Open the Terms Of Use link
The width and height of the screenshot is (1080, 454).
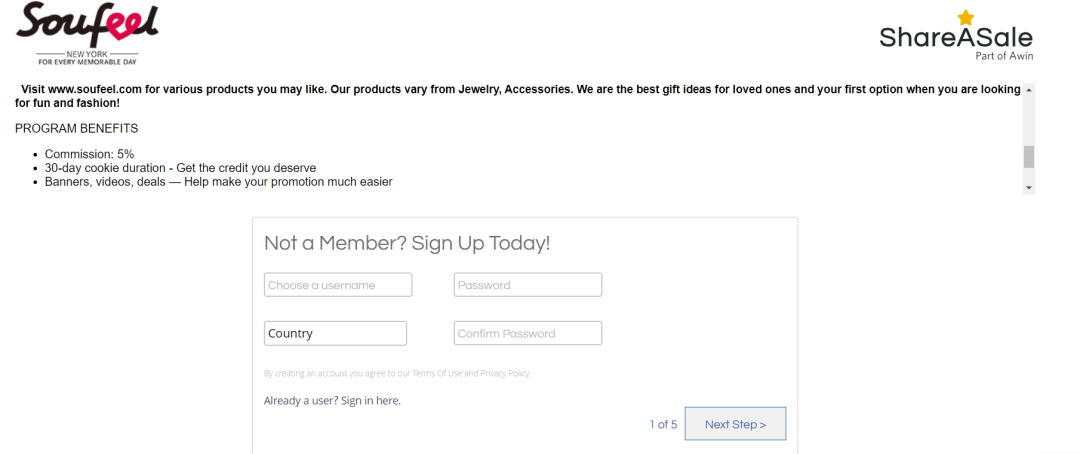tap(437, 373)
